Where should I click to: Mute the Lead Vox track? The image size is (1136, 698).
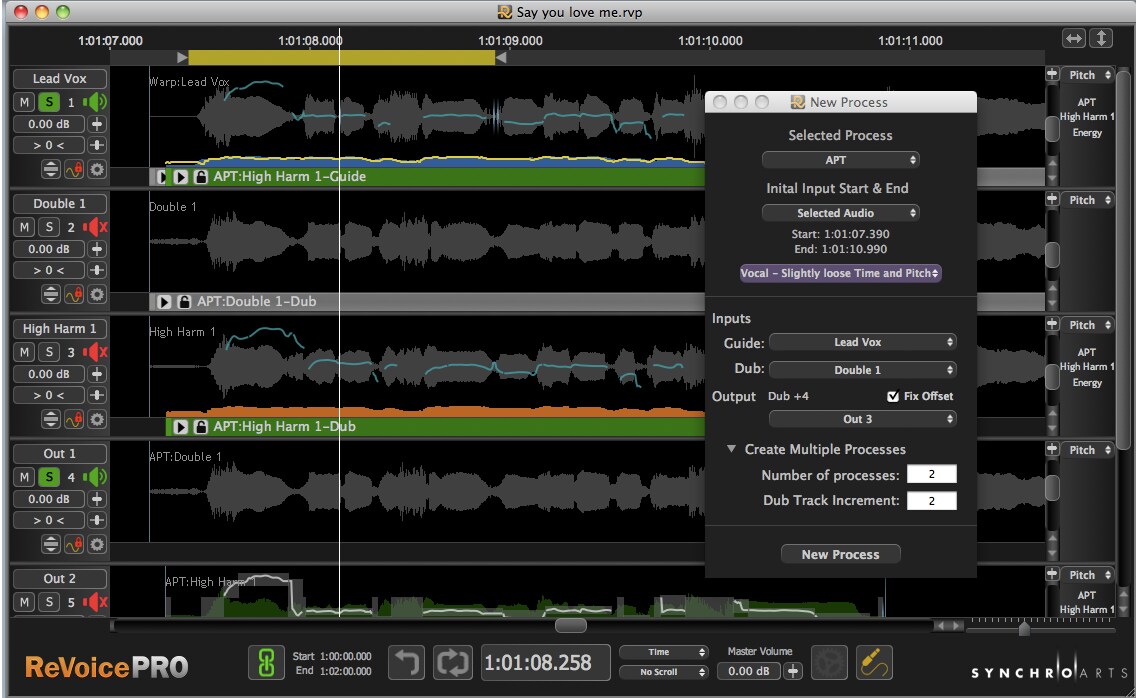(x=25, y=102)
